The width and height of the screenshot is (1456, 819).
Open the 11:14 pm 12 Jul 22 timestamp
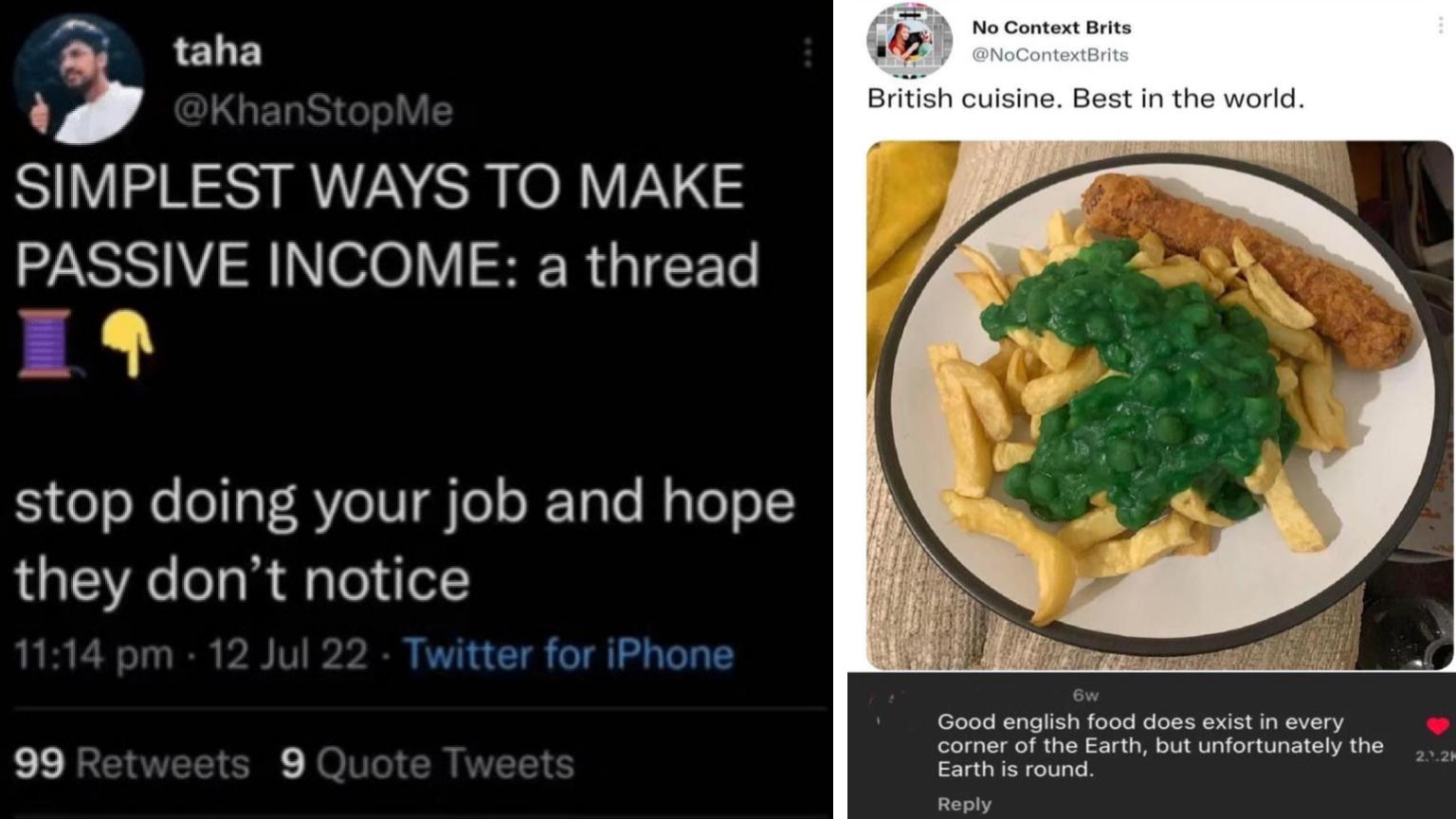pyautogui.click(x=191, y=654)
